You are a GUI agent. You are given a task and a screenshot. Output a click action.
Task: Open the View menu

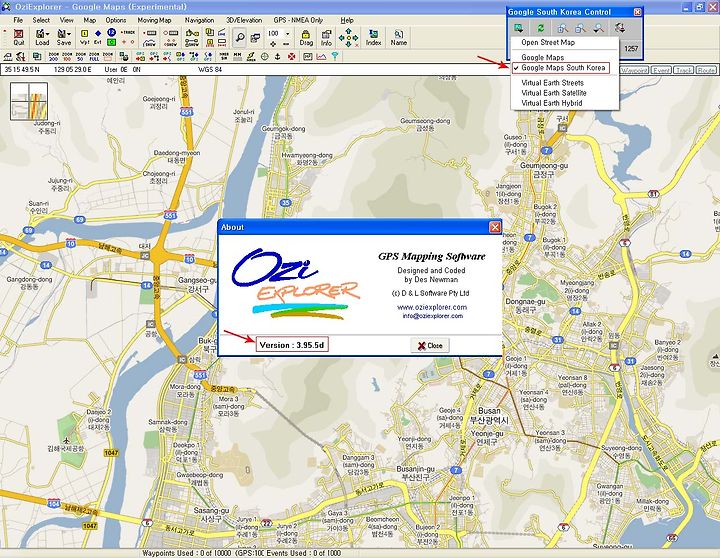67,20
